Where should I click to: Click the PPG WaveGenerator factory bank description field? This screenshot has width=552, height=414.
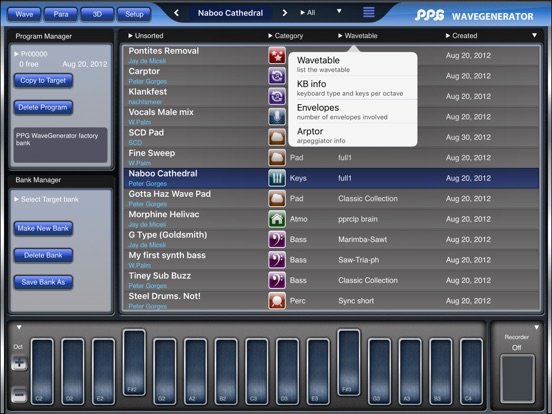click(60, 145)
